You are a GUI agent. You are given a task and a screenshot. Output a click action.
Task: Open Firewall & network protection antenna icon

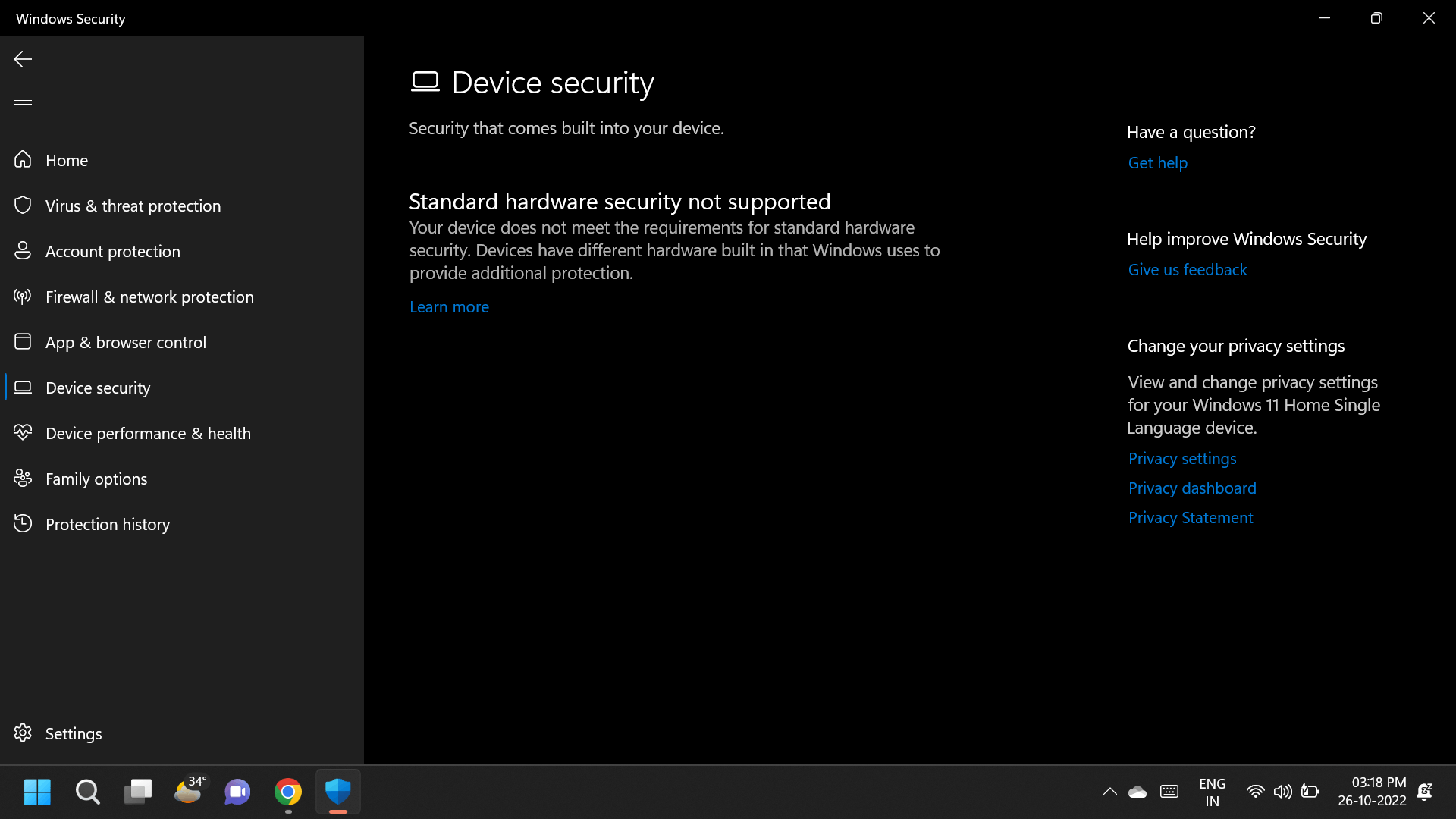click(x=23, y=296)
